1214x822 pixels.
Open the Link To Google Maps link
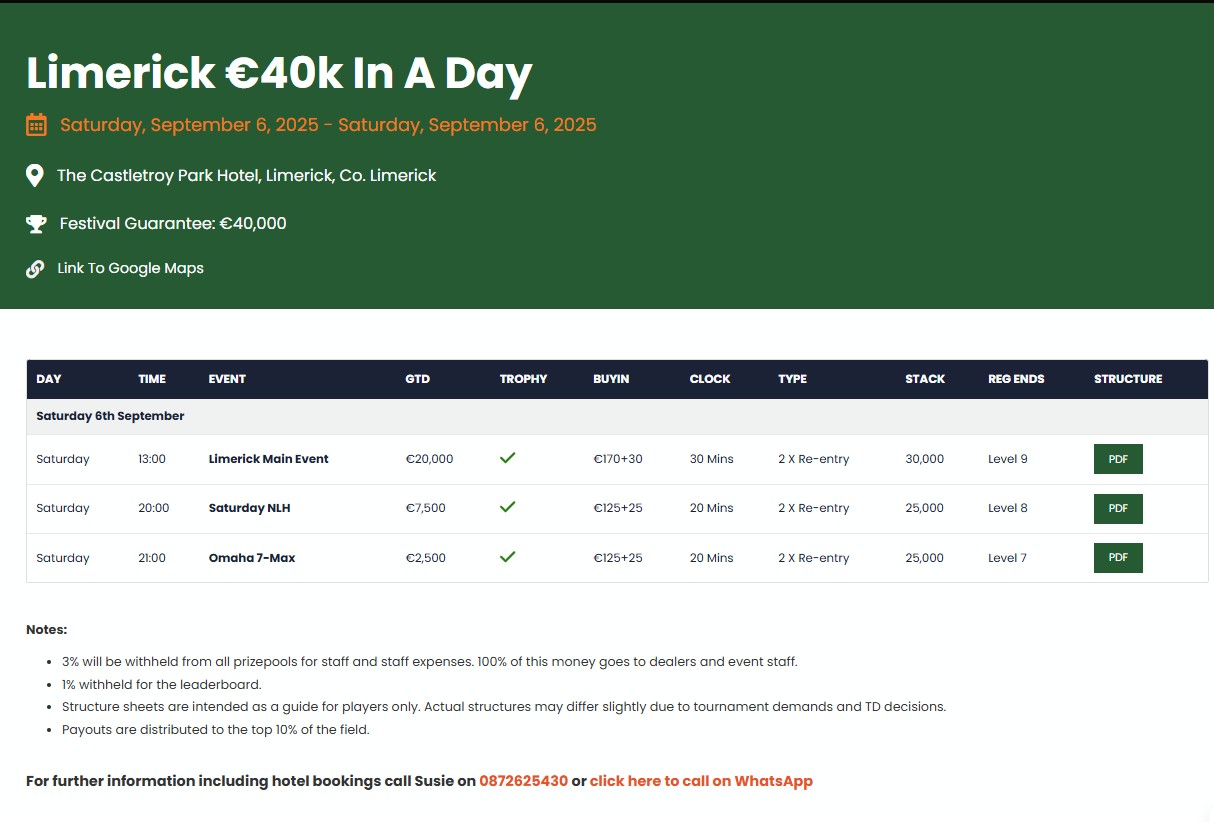click(130, 268)
